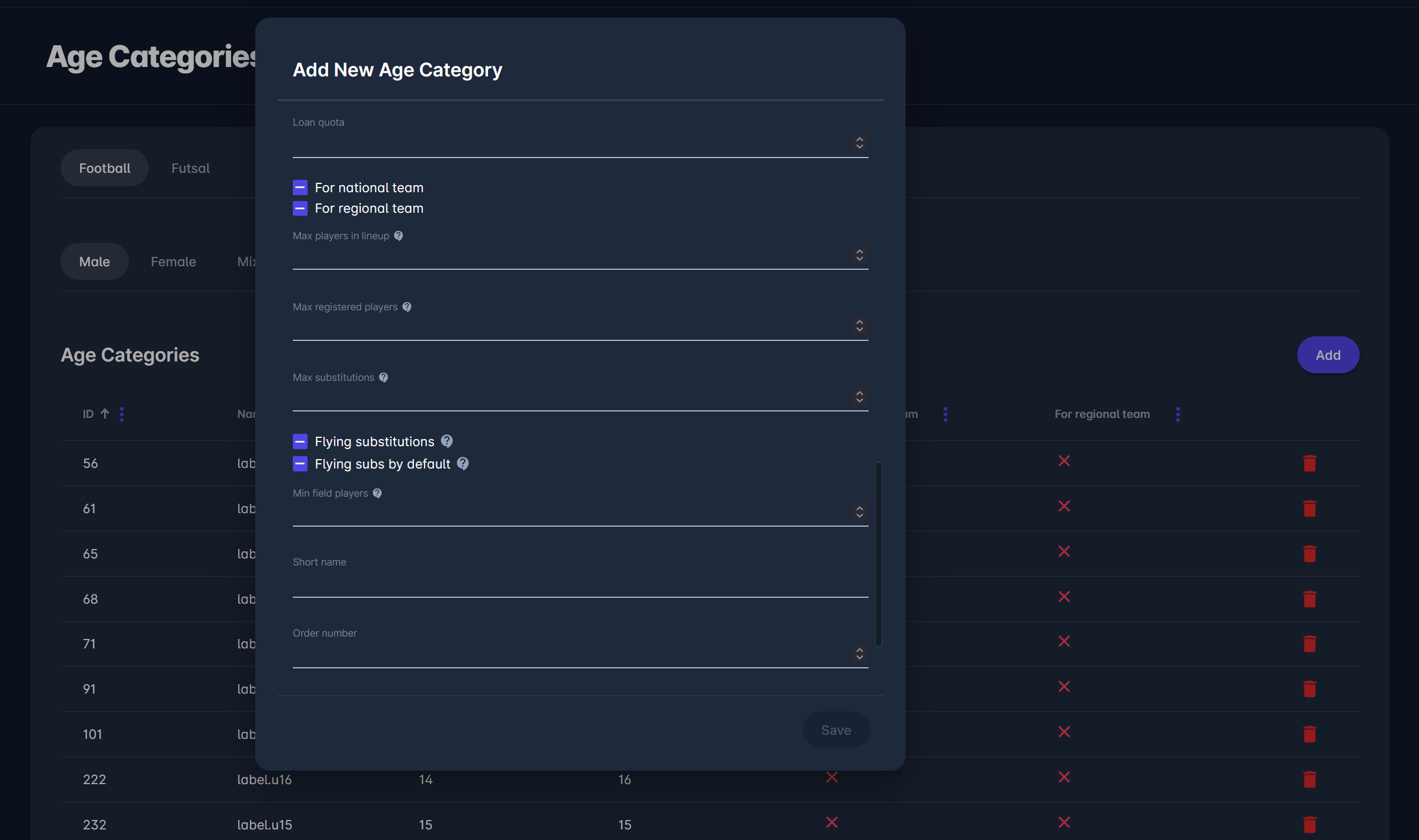
Task: Click help icon beside Max substitutions
Action: click(x=383, y=377)
